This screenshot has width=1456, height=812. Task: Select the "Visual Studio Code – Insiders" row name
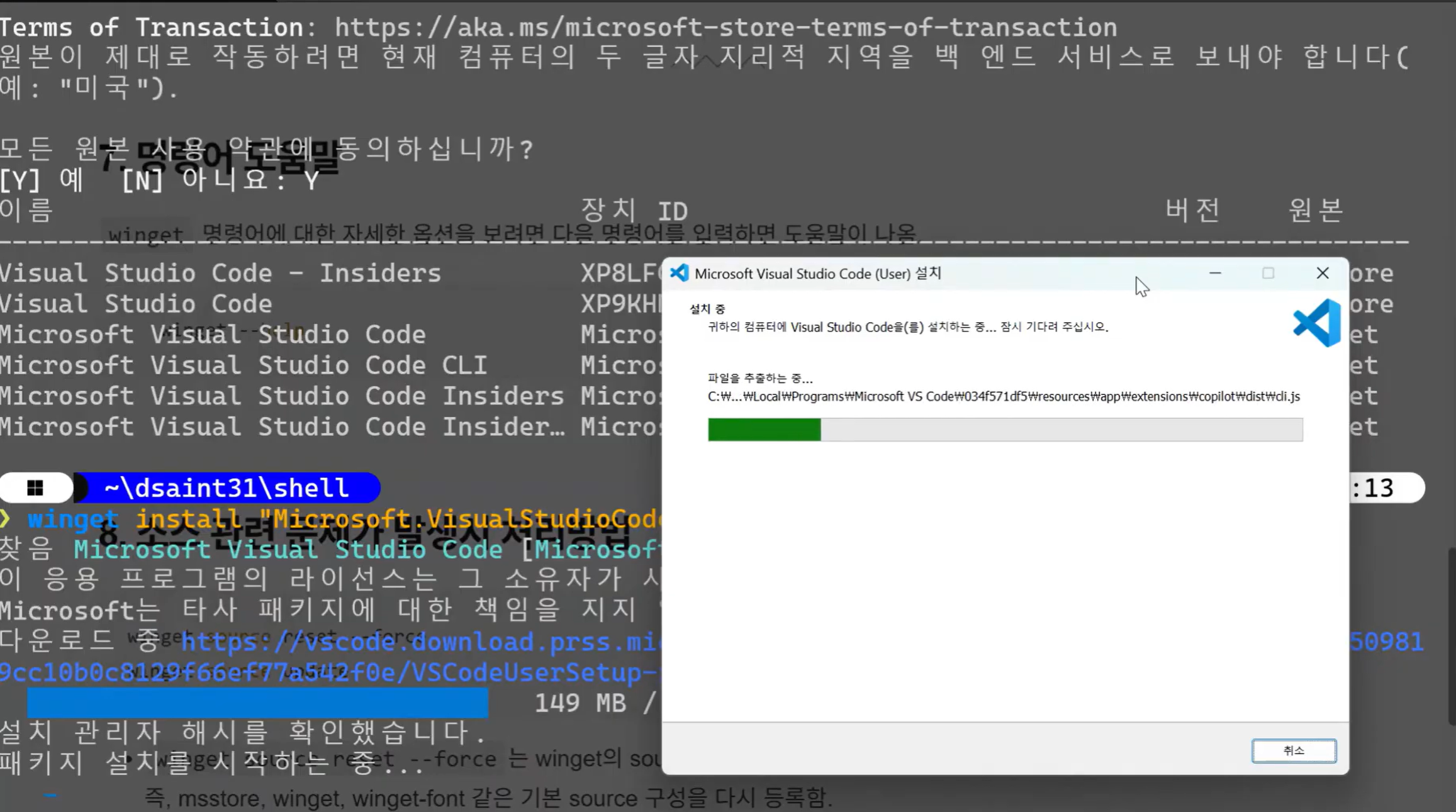(x=220, y=273)
